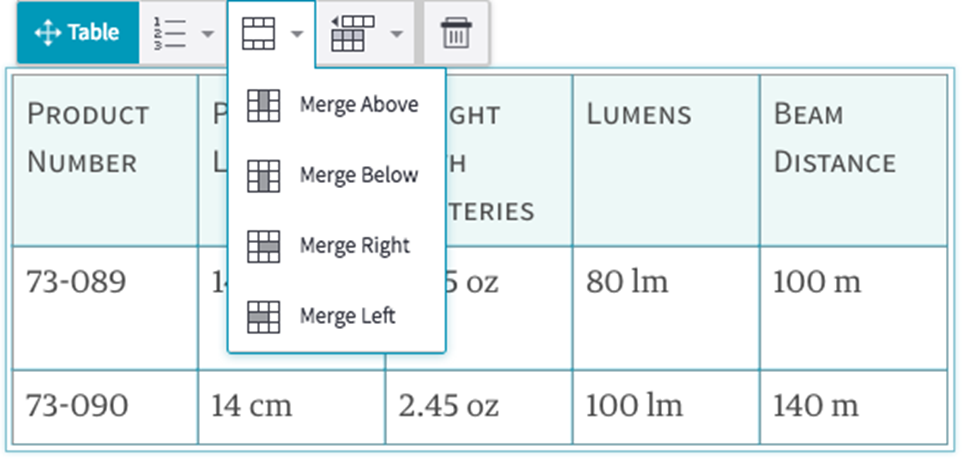Click the Table move handle button
This screenshot has height=459, width=962.
(77, 33)
